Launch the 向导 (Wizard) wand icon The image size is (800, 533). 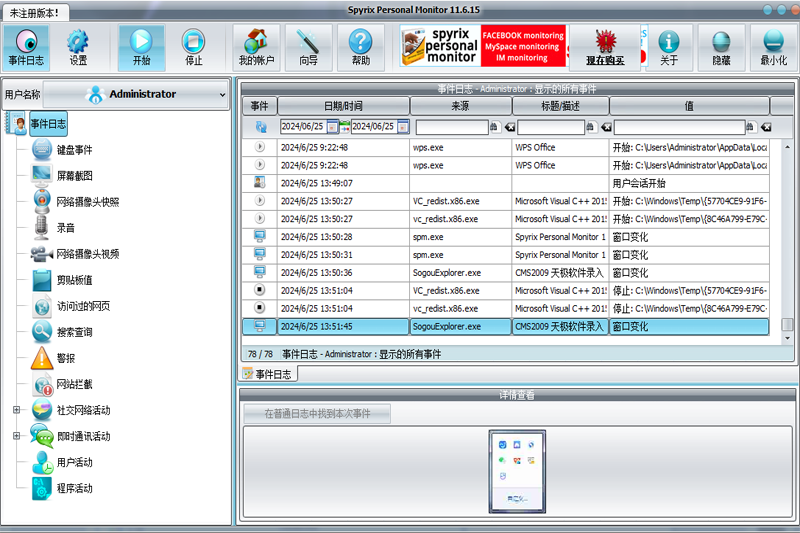308,47
